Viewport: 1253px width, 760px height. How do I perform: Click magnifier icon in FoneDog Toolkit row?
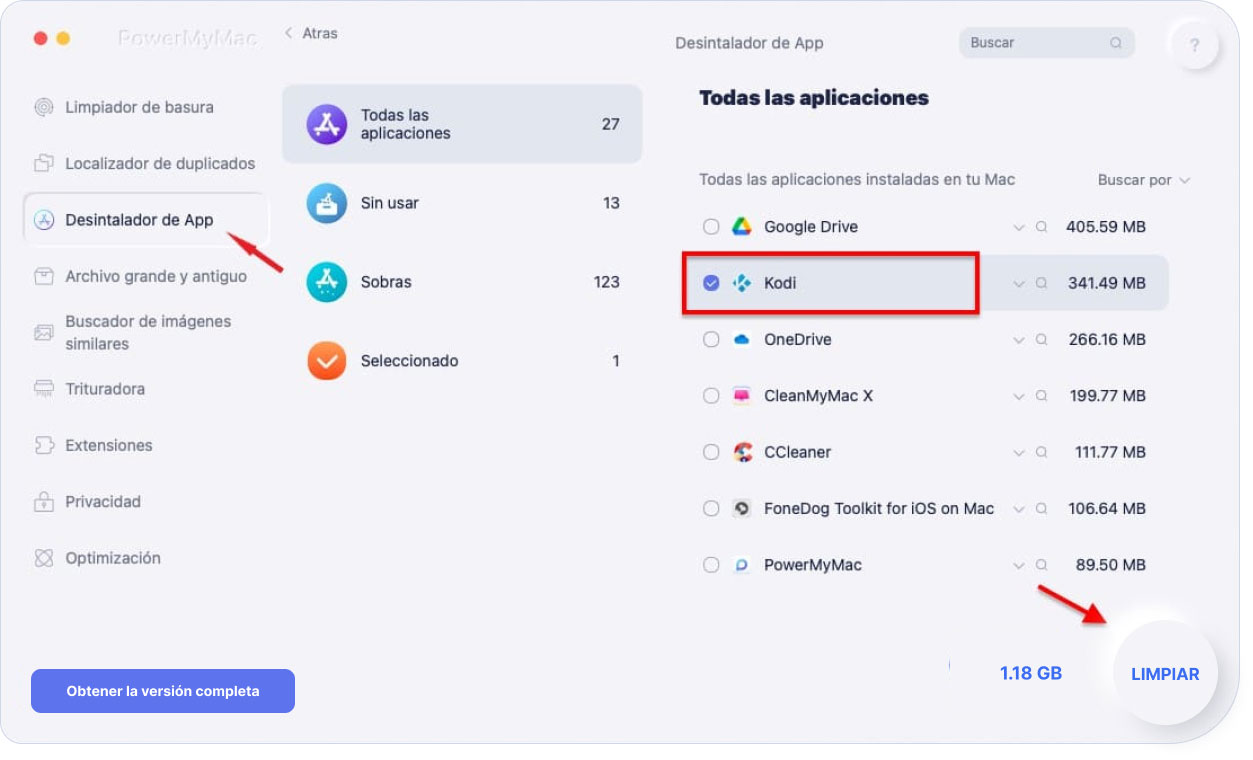(x=1041, y=508)
